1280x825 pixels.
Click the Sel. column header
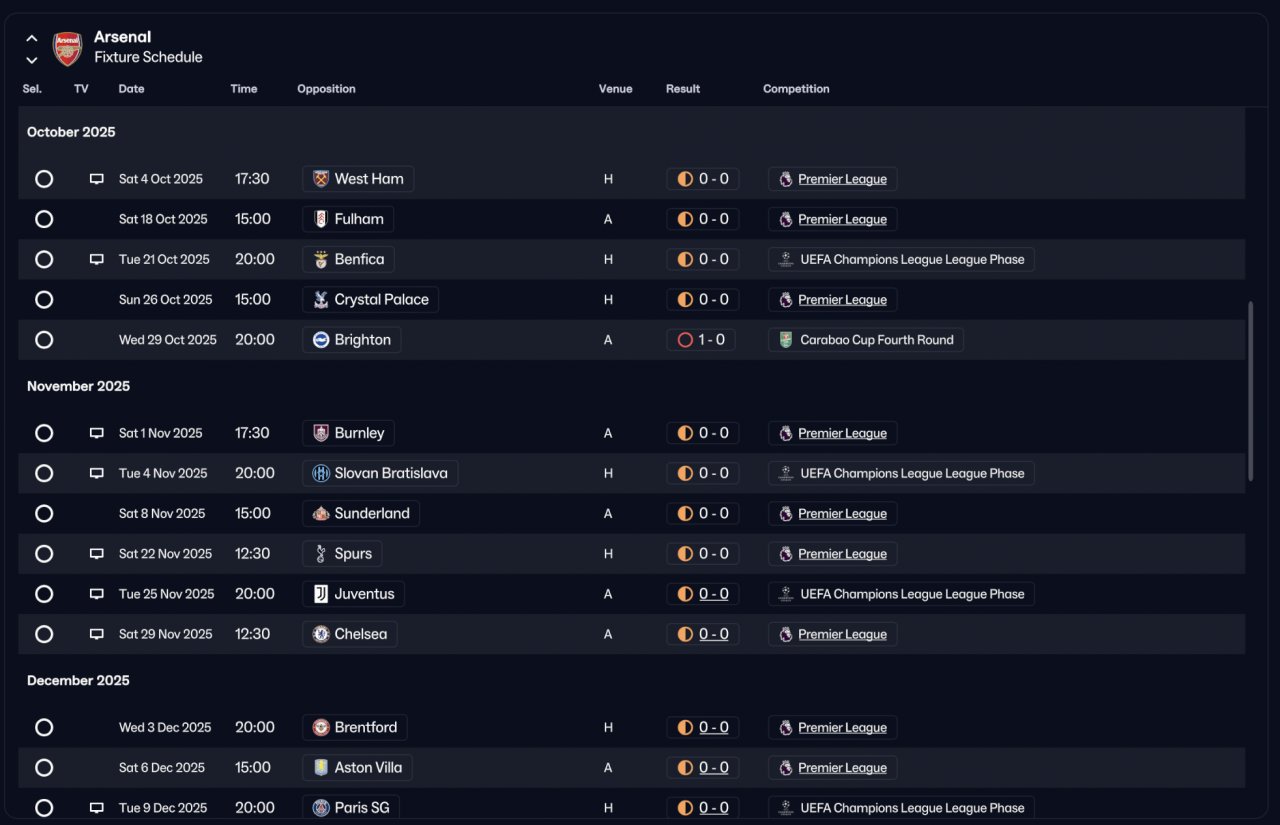point(32,89)
